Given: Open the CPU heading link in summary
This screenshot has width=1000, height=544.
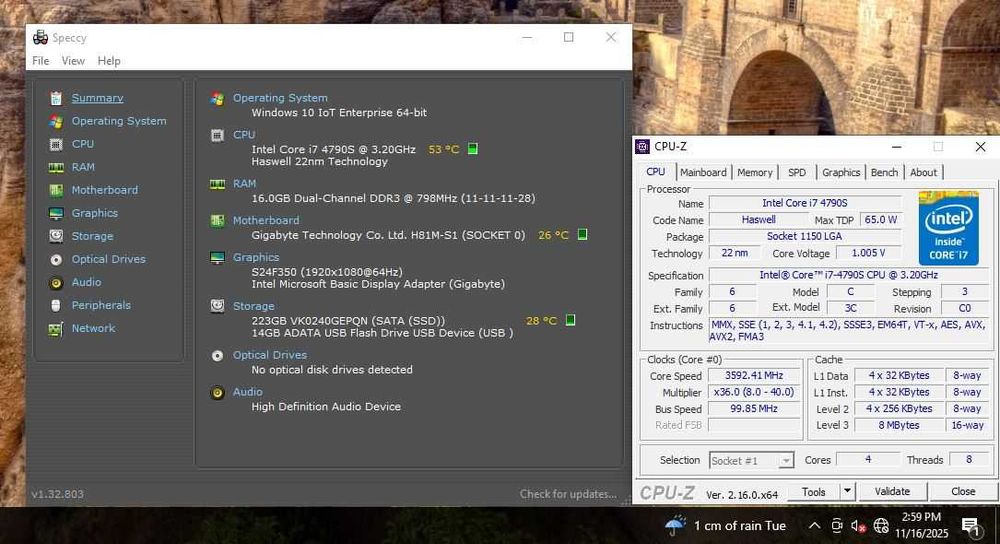Looking at the screenshot, I should (x=244, y=135).
